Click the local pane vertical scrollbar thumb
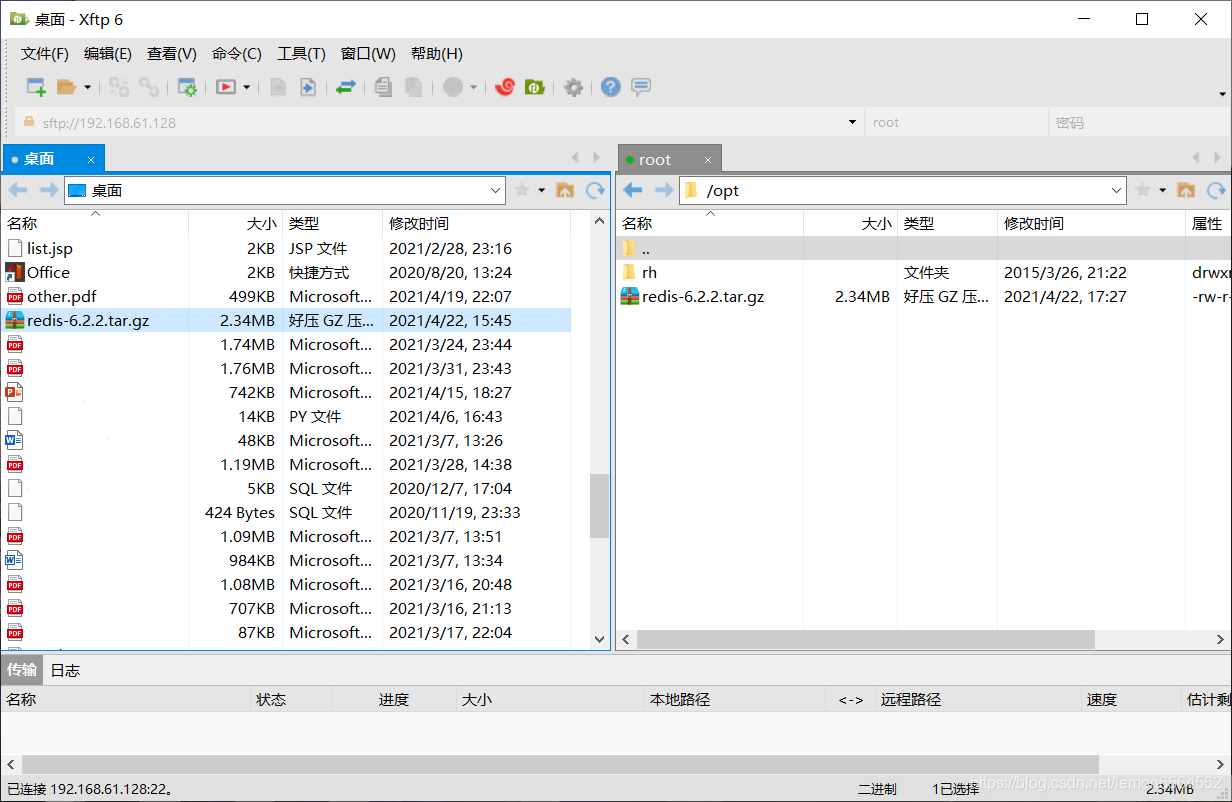The height and width of the screenshot is (802, 1232). [599, 505]
